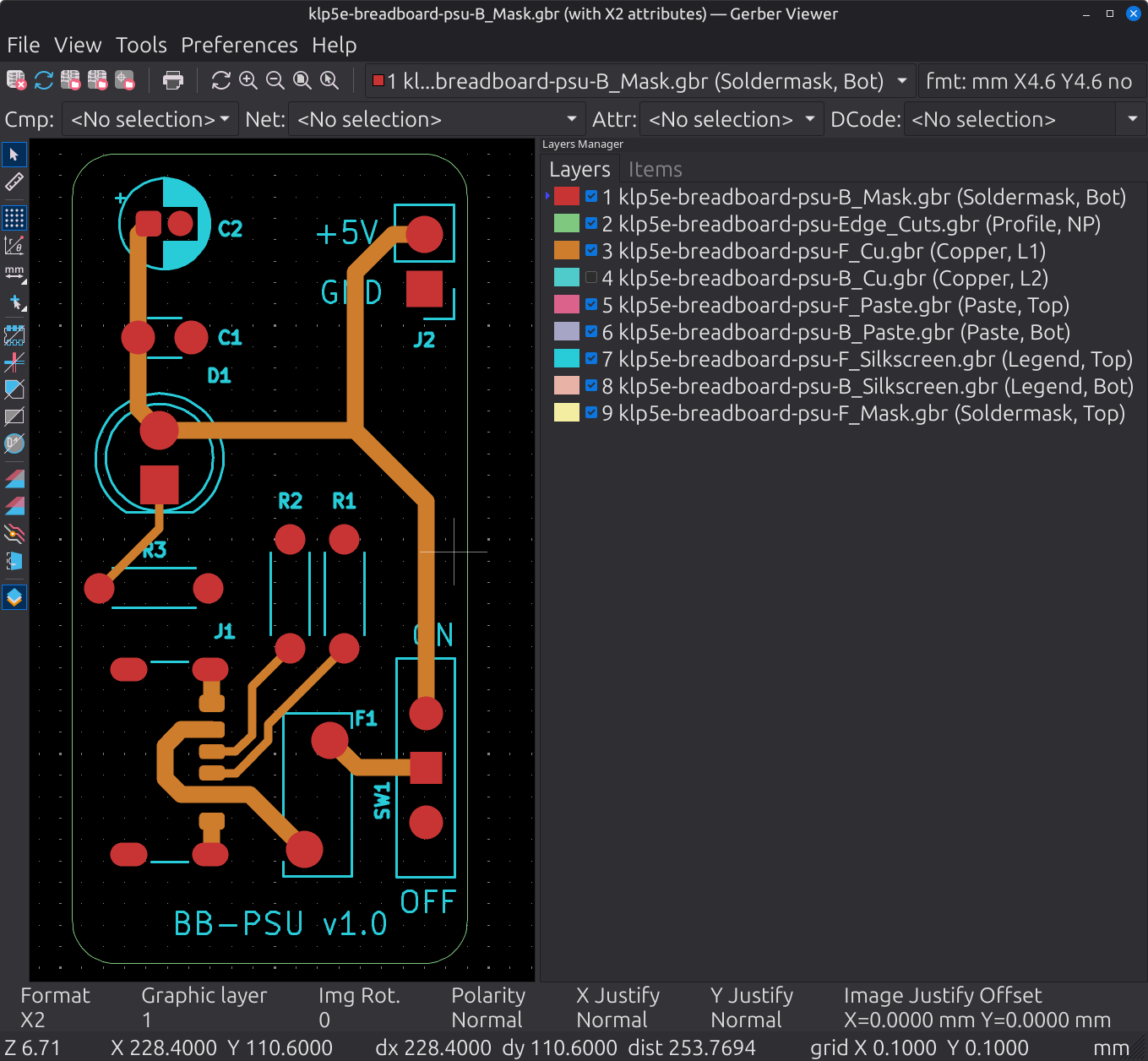Viewport: 1148px width, 1061px height.
Task: Click the Zoom Out icon
Action: coord(275,80)
